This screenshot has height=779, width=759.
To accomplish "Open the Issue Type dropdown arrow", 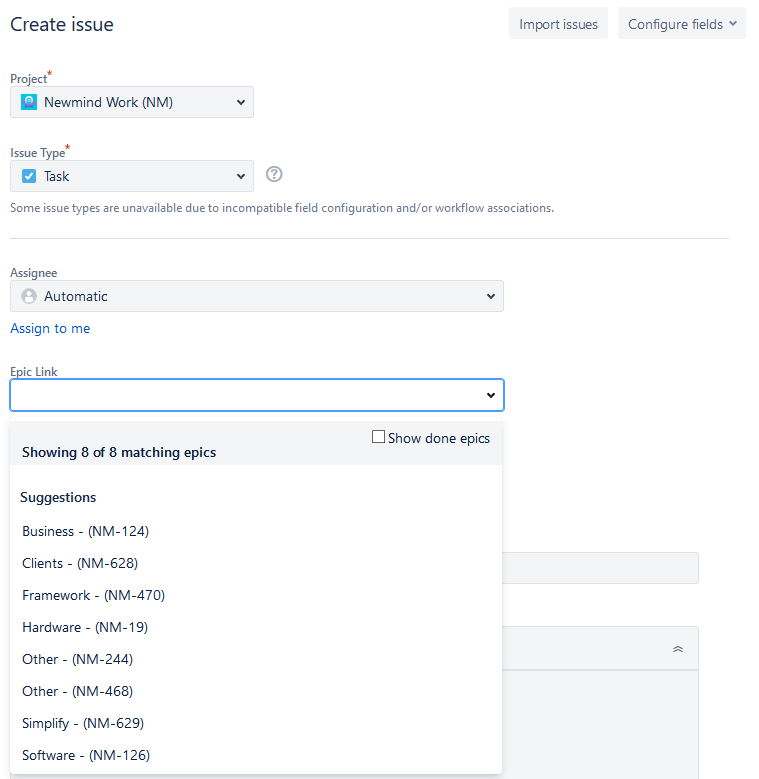I will pyautogui.click(x=241, y=176).
